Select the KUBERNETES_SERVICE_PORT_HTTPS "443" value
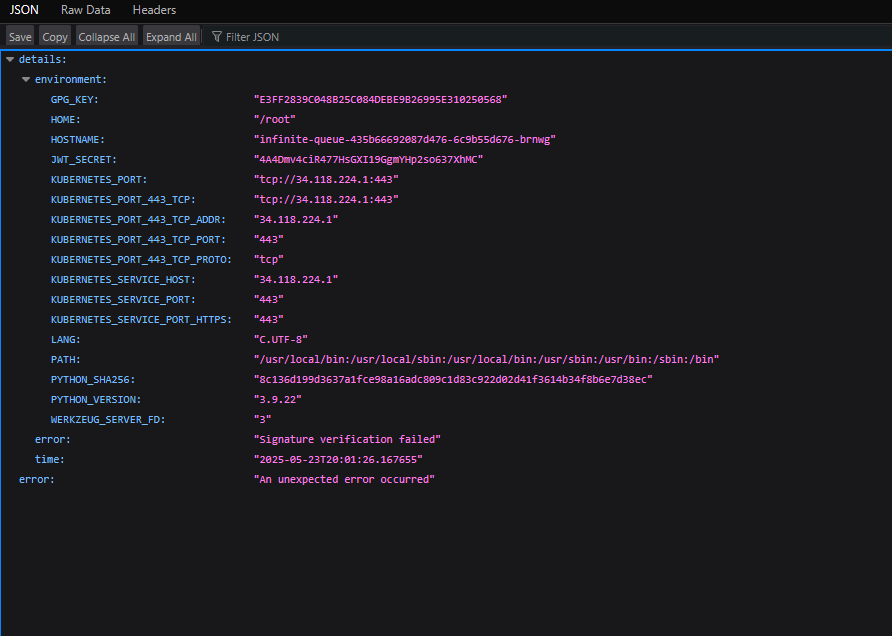The width and height of the screenshot is (892, 636). pyautogui.click(x=269, y=320)
